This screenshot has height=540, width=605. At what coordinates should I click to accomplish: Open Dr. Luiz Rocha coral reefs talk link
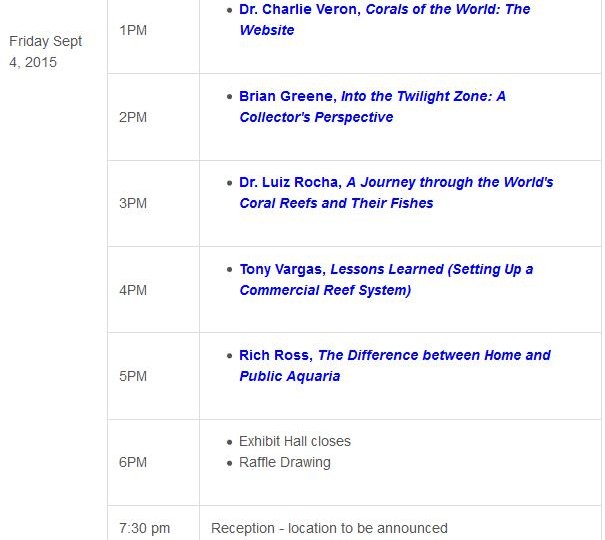tap(396, 192)
